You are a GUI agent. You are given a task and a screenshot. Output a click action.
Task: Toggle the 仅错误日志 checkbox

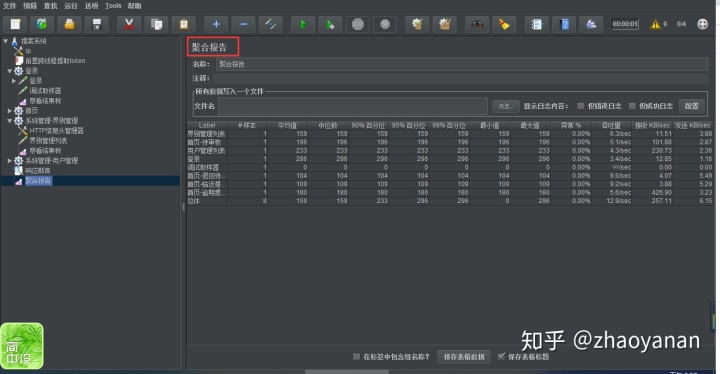coord(580,106)
